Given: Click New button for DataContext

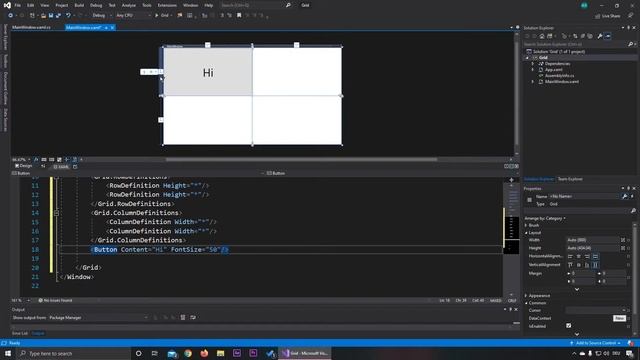Looking at the screenshot, I should (x=619, y=318).
